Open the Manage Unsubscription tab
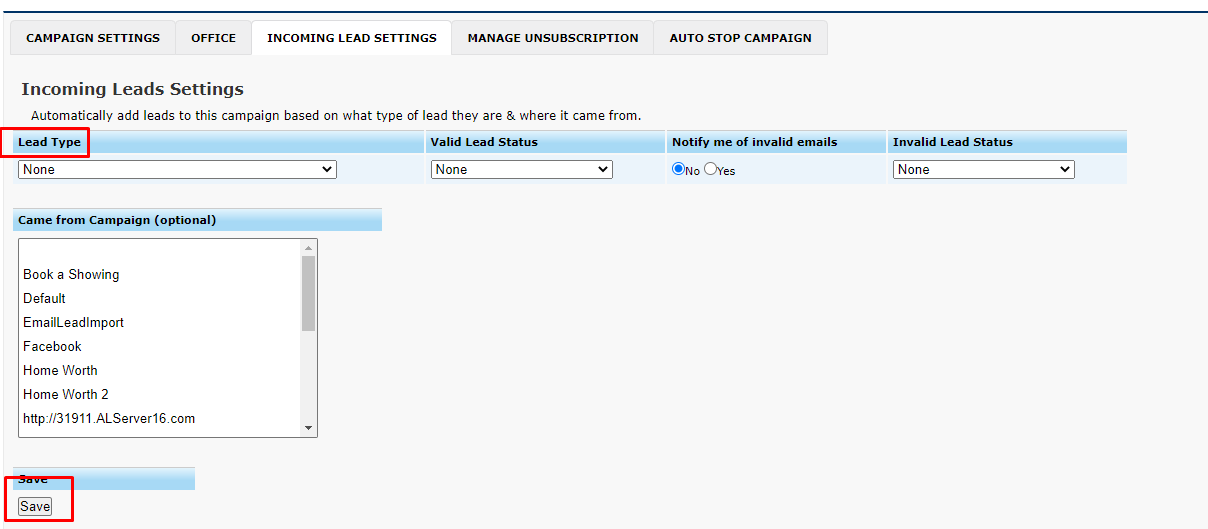 [x=553, y=38]
